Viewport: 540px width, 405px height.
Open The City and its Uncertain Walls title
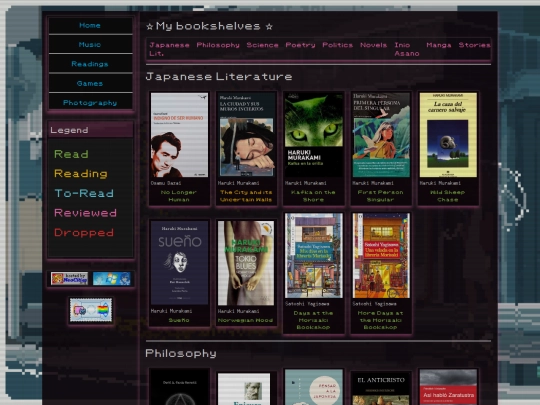pyautogui.click(x=246, y=196)
